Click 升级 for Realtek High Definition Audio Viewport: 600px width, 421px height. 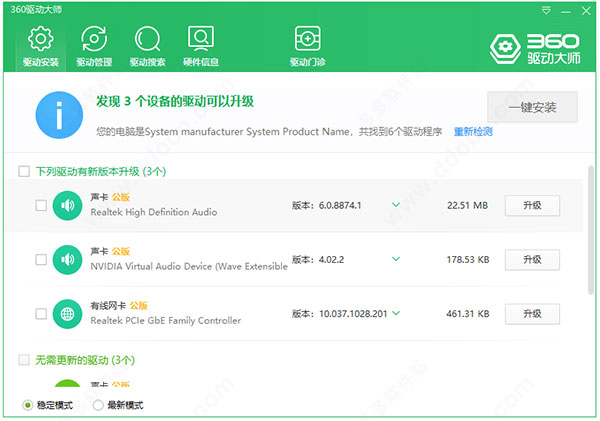532,206
